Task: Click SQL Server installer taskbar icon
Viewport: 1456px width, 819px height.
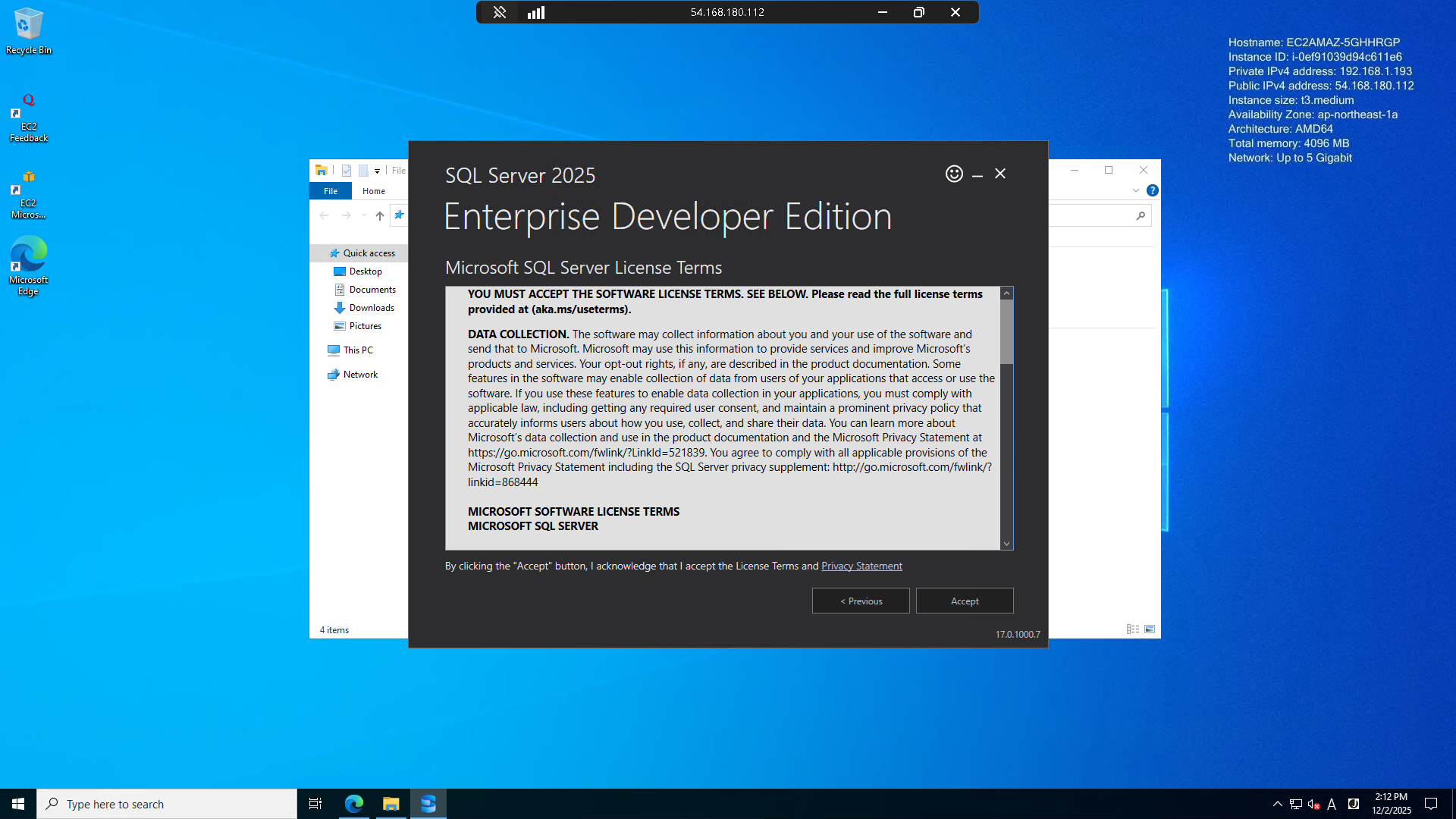Action: coord(428,804)
